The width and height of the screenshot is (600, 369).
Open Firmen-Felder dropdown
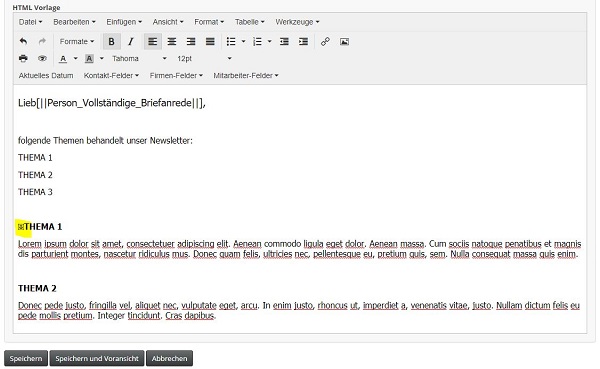click(176, 75)
